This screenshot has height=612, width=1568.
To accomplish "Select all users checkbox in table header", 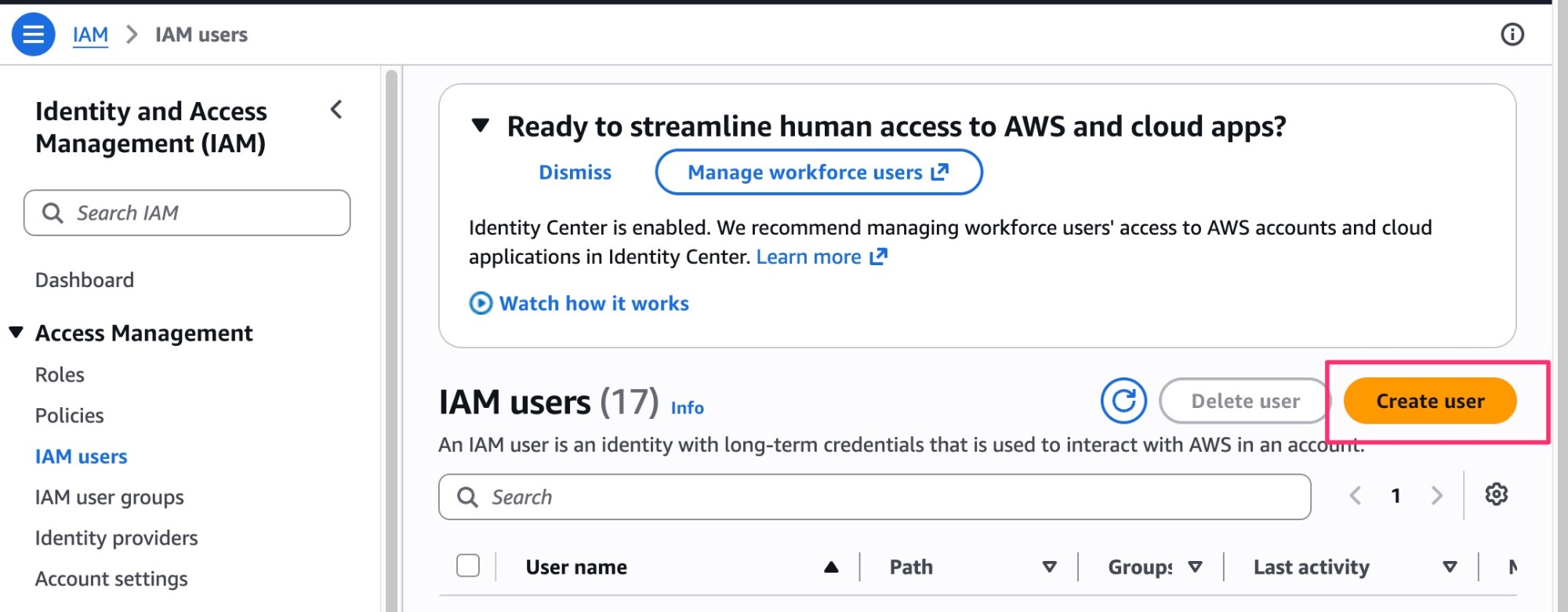I will (x=468, y=566).
